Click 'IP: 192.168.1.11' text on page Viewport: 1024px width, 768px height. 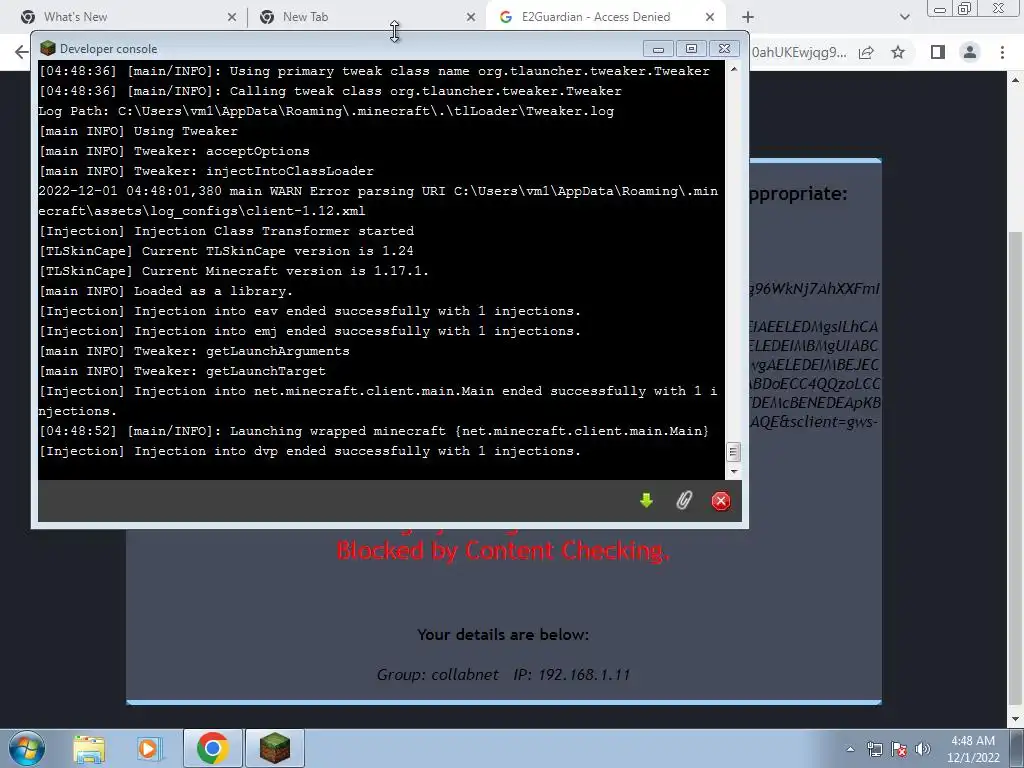click(571, 675)
